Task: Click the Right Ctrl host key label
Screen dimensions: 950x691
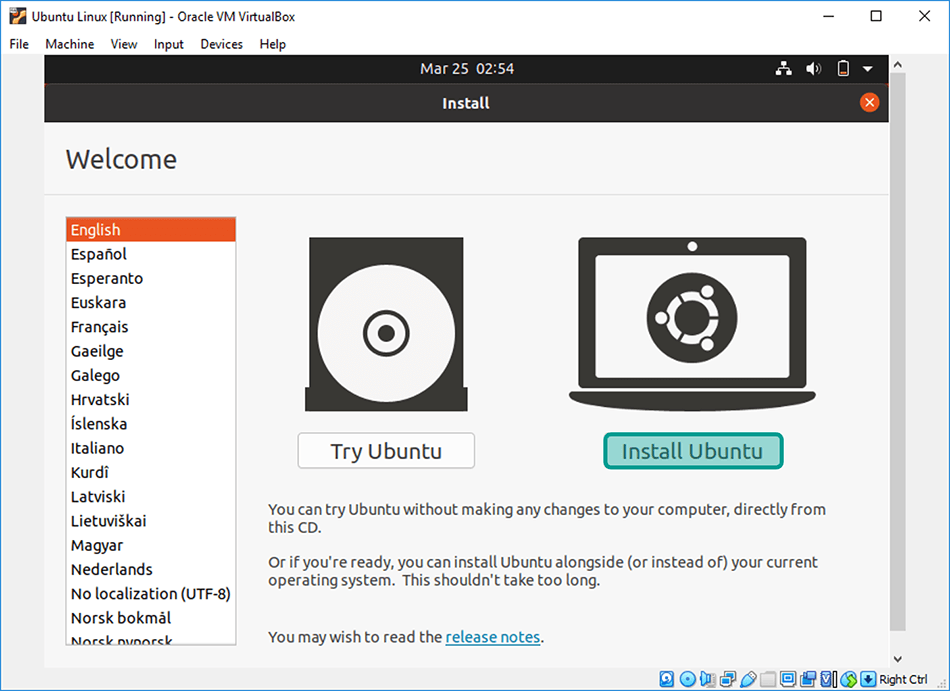Action: [903, 679]
